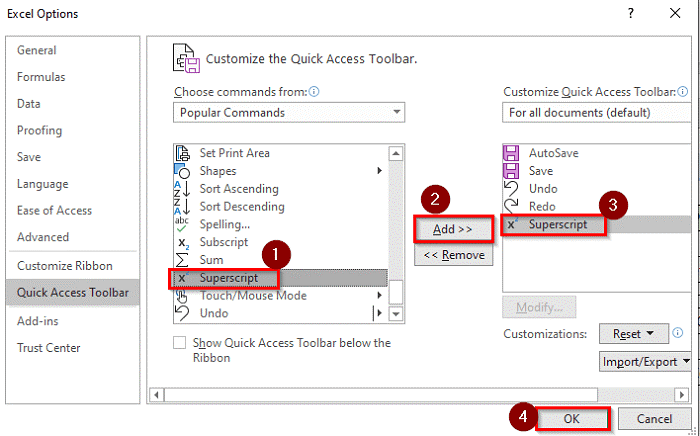Open the Customize Ribbon category
700x436 pixels.
65,266
